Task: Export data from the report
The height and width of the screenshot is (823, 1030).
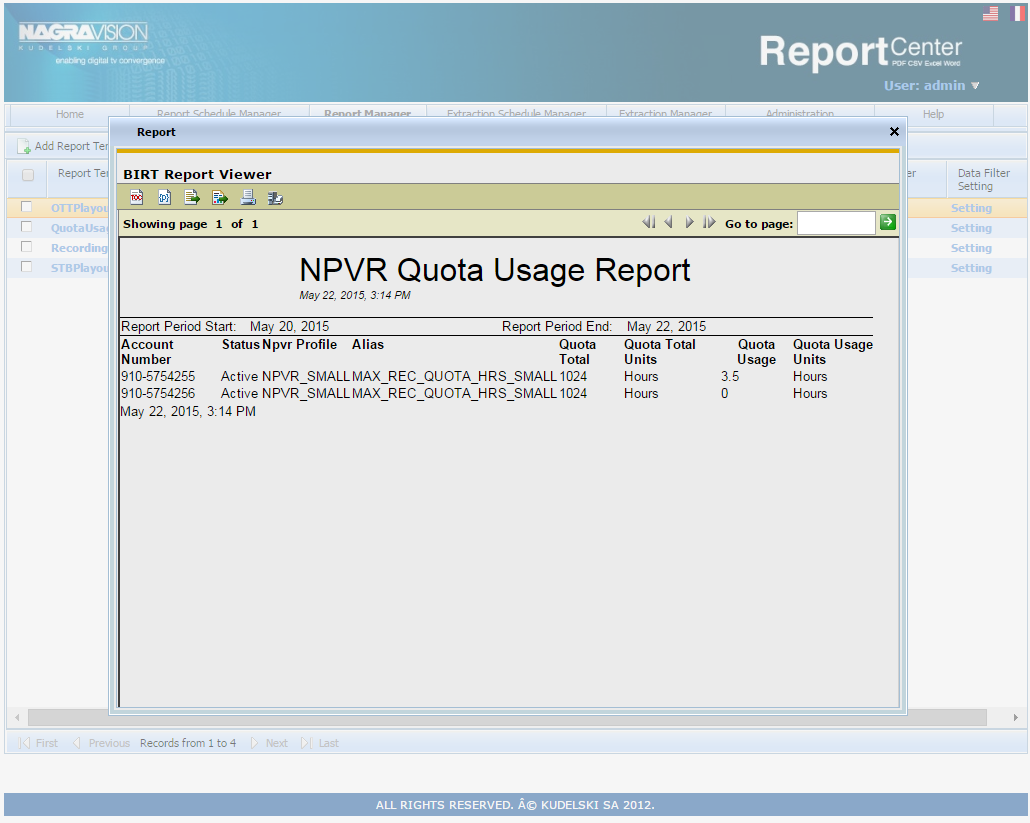Action: click(x=191, y=197)
